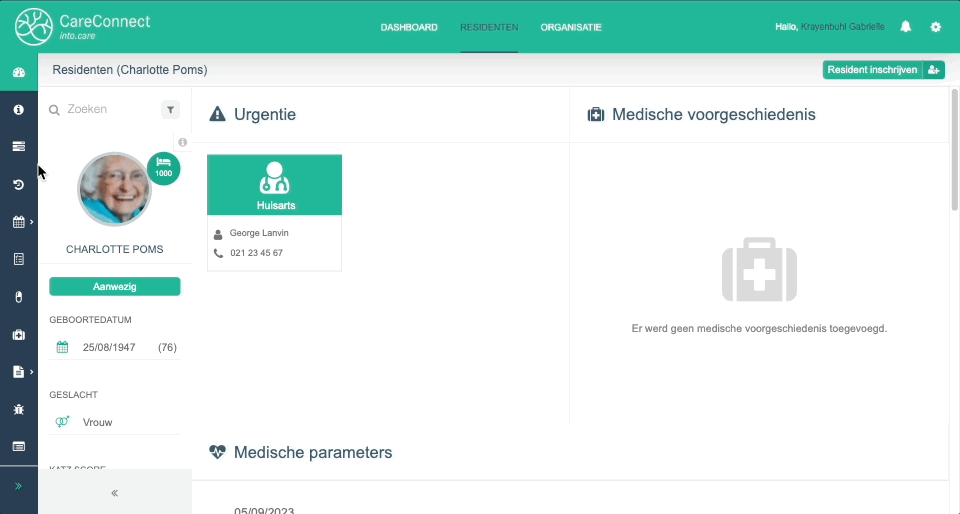Click the filter funnel beside search

tap(170, 110)
